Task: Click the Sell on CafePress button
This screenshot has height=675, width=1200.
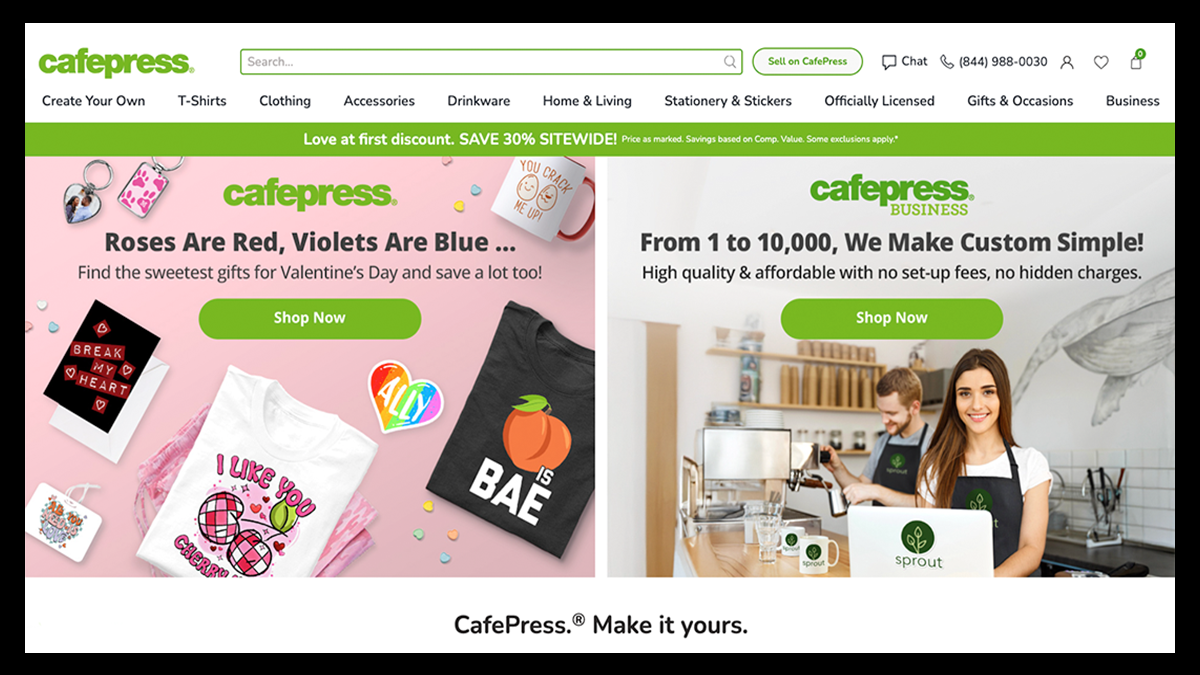Action: click(x=807, y=62)
